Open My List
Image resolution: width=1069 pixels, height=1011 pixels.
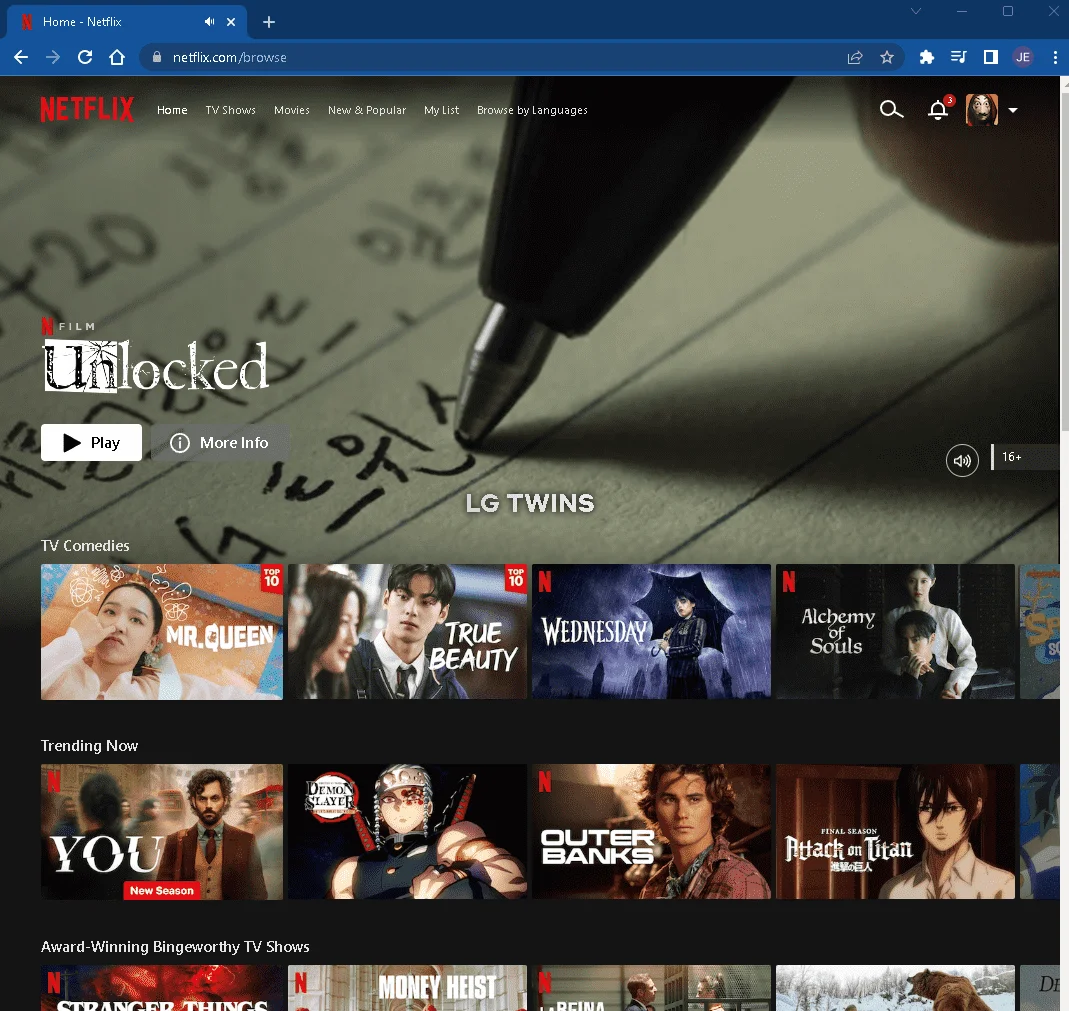pyautogui.click(x=441, y=110)
